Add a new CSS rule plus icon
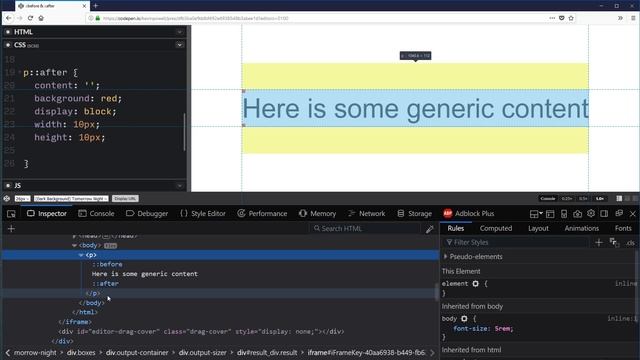The image size is (640, 360). click(599, 242)
